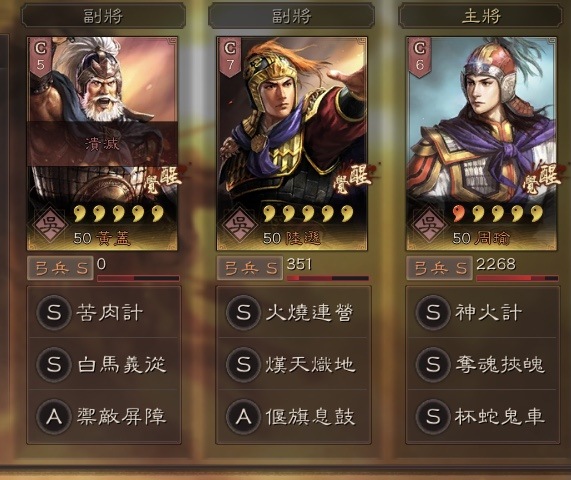This screenshot has height=480, width=571.
Task: Open the 杯蛇鬼車 skill entry
Action: point(483,416)
